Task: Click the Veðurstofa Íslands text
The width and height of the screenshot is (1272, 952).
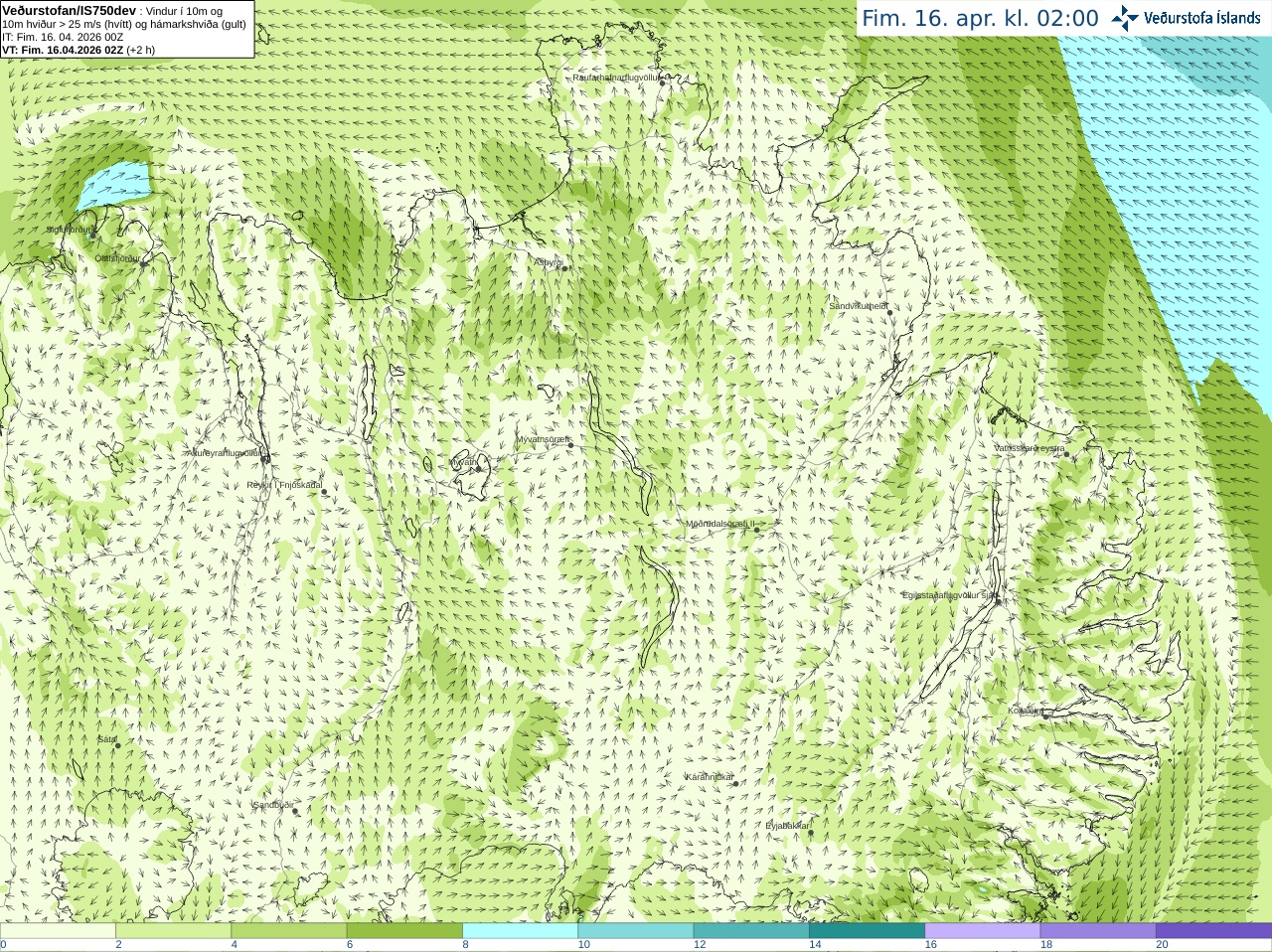Action: (x=1201, y=18)
